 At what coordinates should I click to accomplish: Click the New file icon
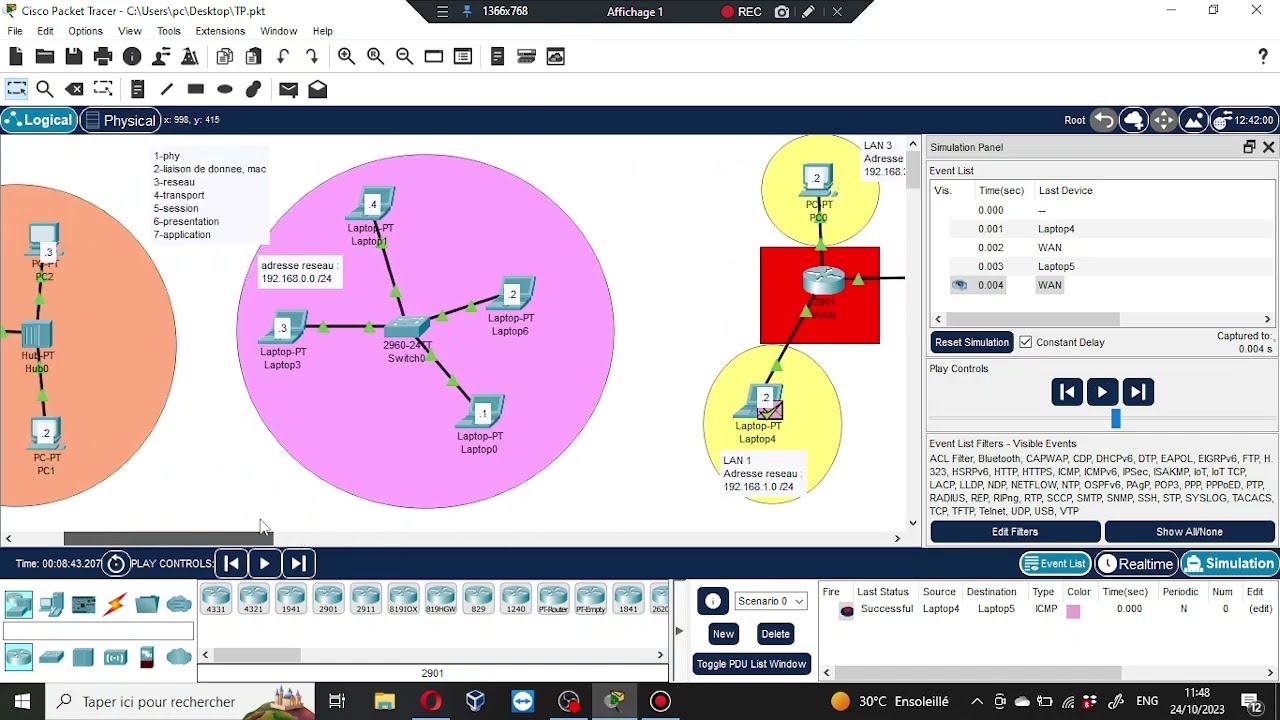[x=16, y=57]
